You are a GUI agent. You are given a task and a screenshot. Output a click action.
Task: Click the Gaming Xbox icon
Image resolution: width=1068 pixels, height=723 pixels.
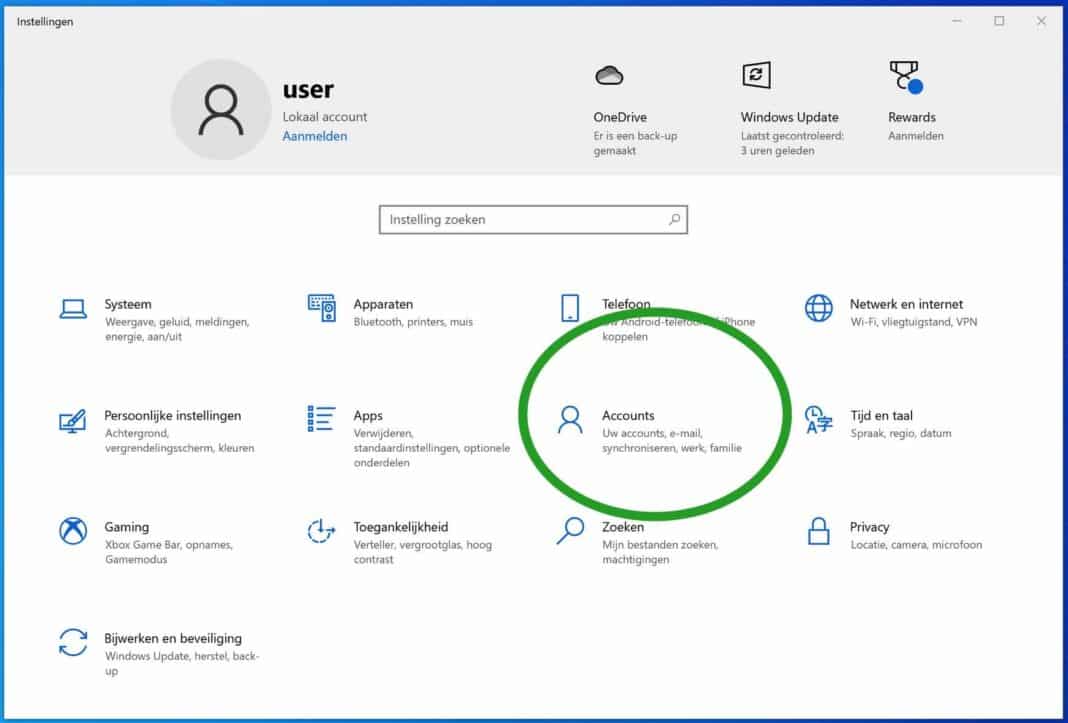pos(73,531)
